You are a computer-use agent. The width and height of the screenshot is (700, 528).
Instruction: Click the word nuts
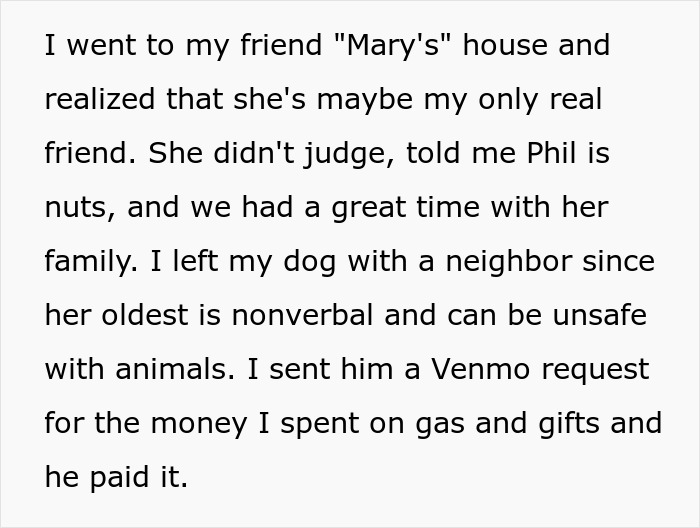(x=75, y=208)
